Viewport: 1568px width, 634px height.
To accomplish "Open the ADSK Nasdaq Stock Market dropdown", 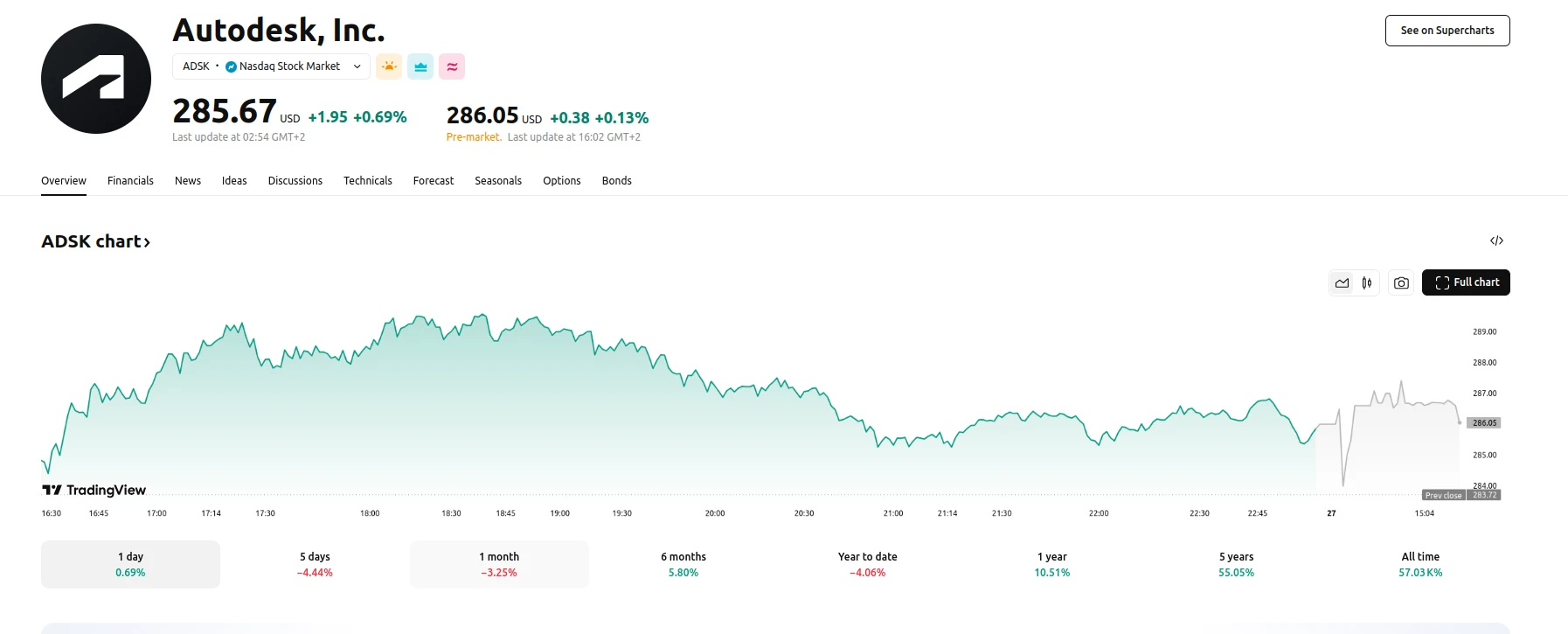I will coord(271,66).
